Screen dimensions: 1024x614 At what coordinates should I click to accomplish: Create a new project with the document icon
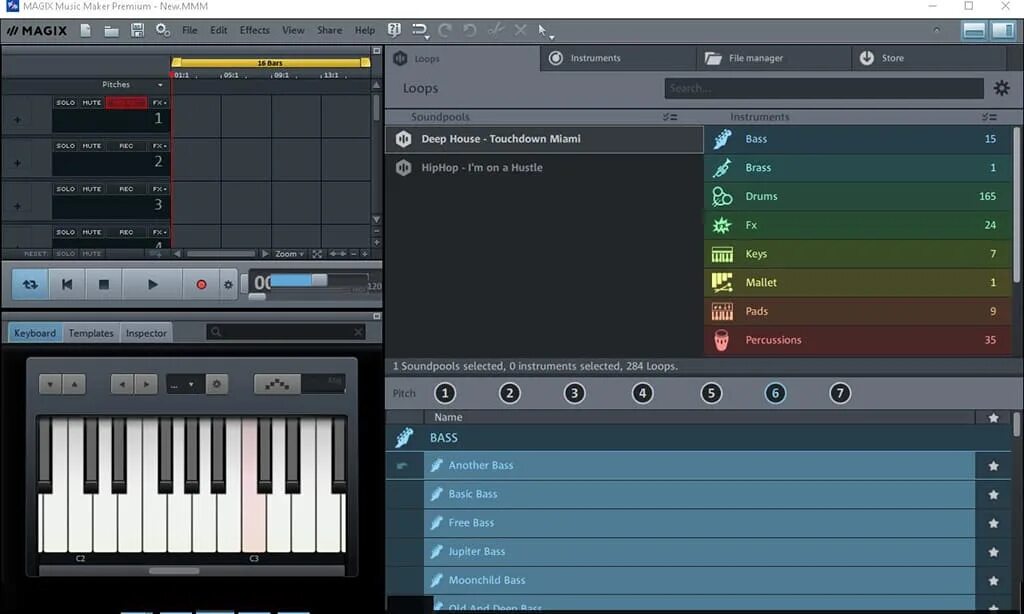pyautogui.click(x=86, y=30)
